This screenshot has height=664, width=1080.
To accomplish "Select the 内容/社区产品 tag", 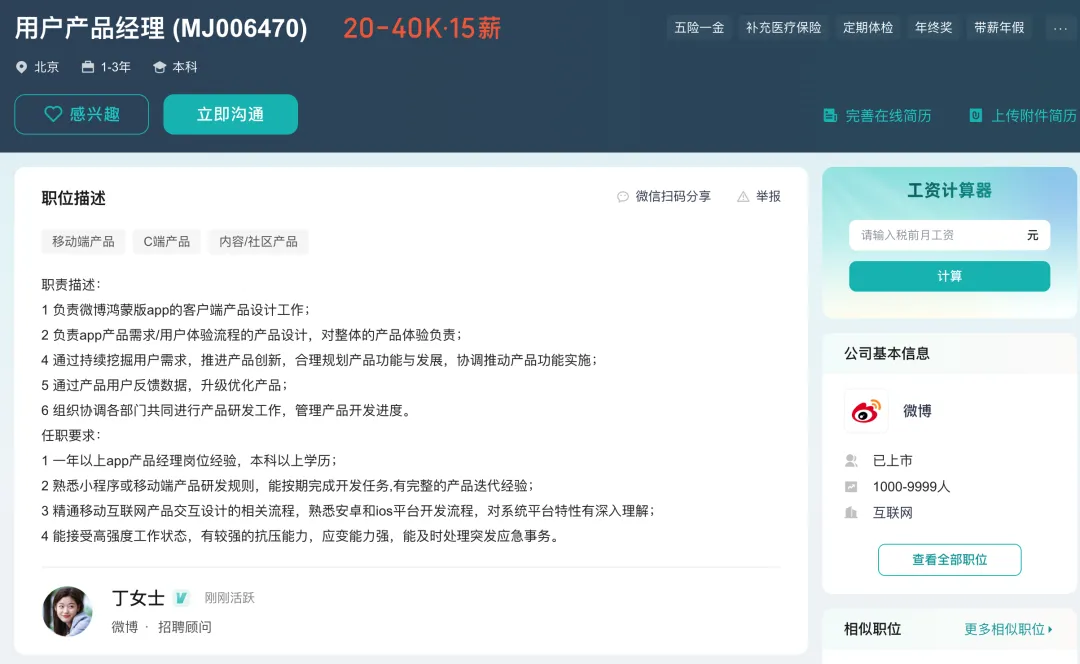I will click(258, 242).
